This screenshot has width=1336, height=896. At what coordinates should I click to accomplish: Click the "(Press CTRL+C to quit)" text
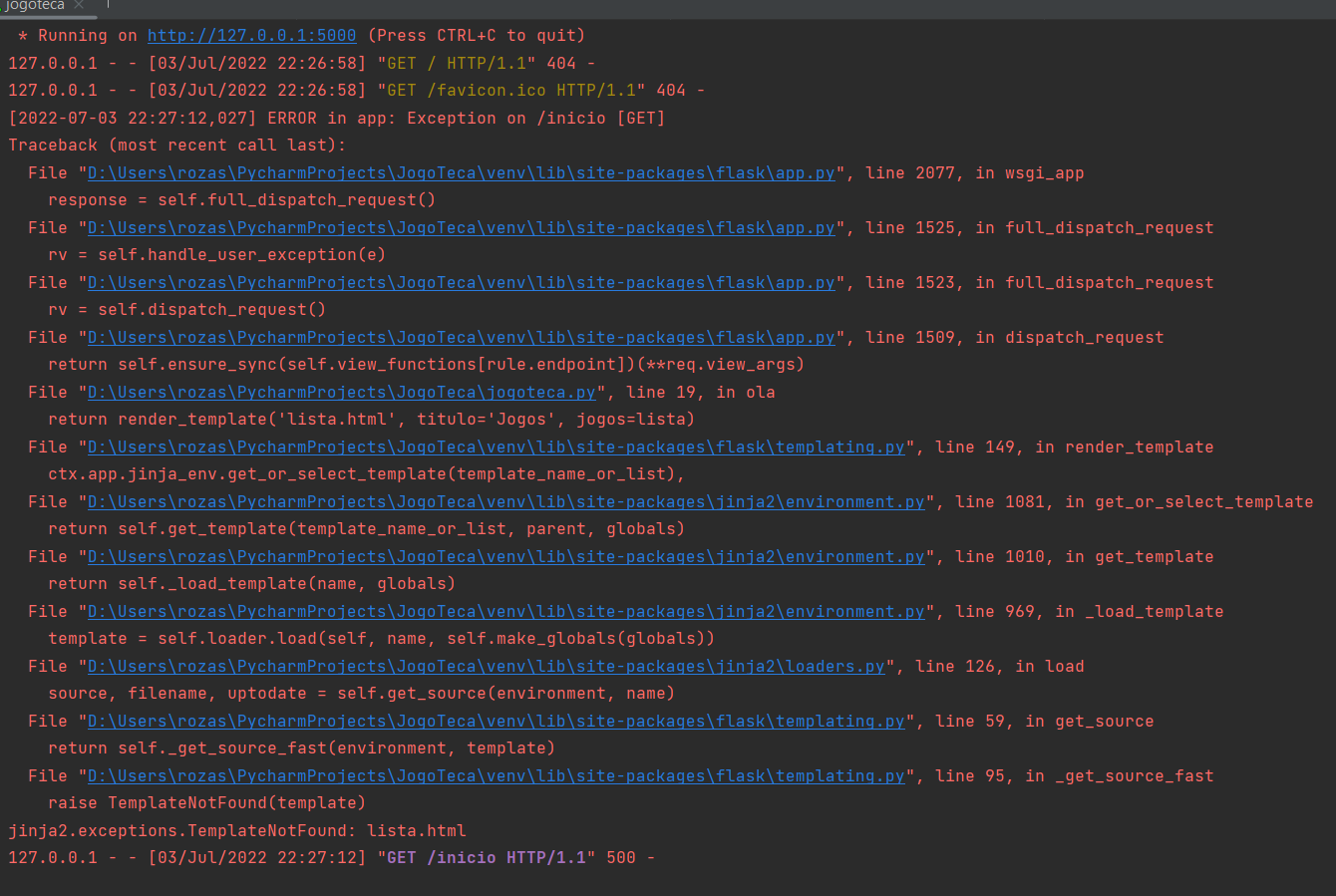[x=477, y=36]
